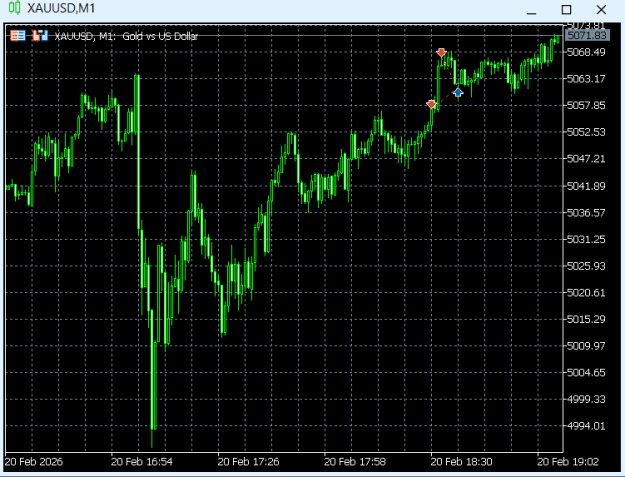625x477 pixels.
Task: Click the '20 Feb 17:26' time axis label
Action: [x=248, y=462]
